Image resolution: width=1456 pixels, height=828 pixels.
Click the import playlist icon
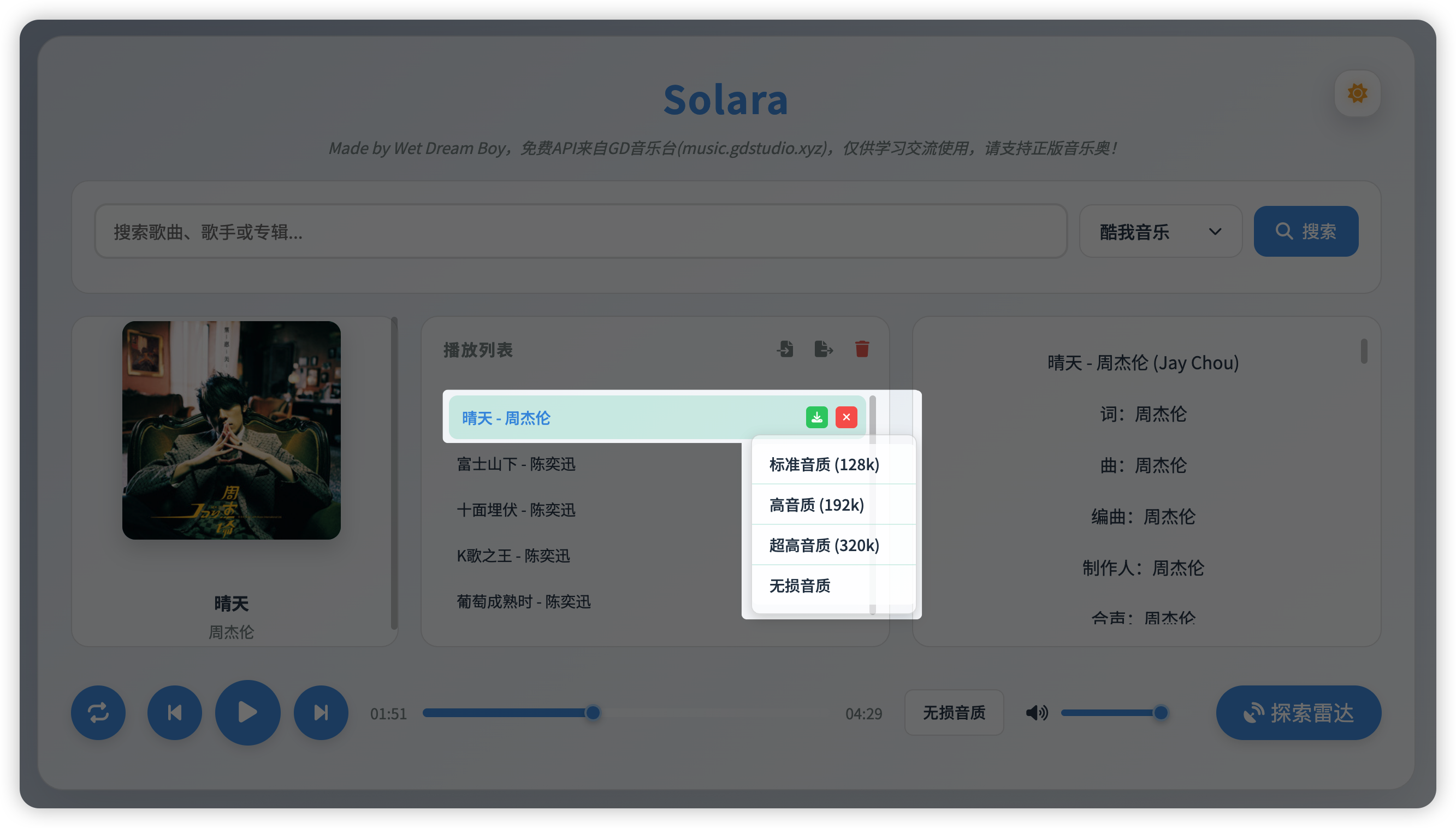pos(785,348)
